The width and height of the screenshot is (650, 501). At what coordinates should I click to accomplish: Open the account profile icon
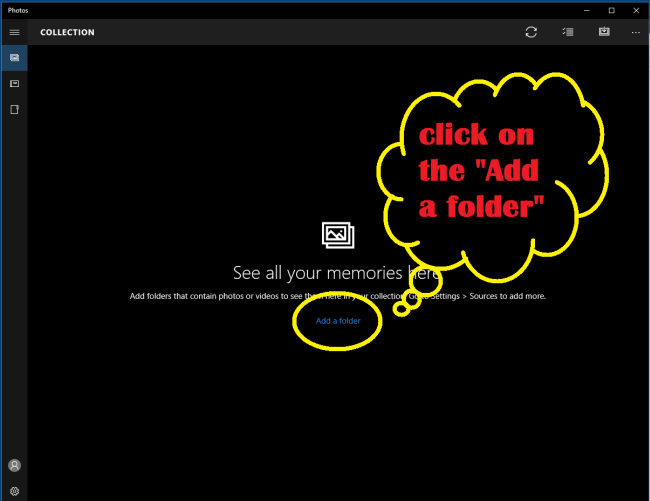(15, 465)
